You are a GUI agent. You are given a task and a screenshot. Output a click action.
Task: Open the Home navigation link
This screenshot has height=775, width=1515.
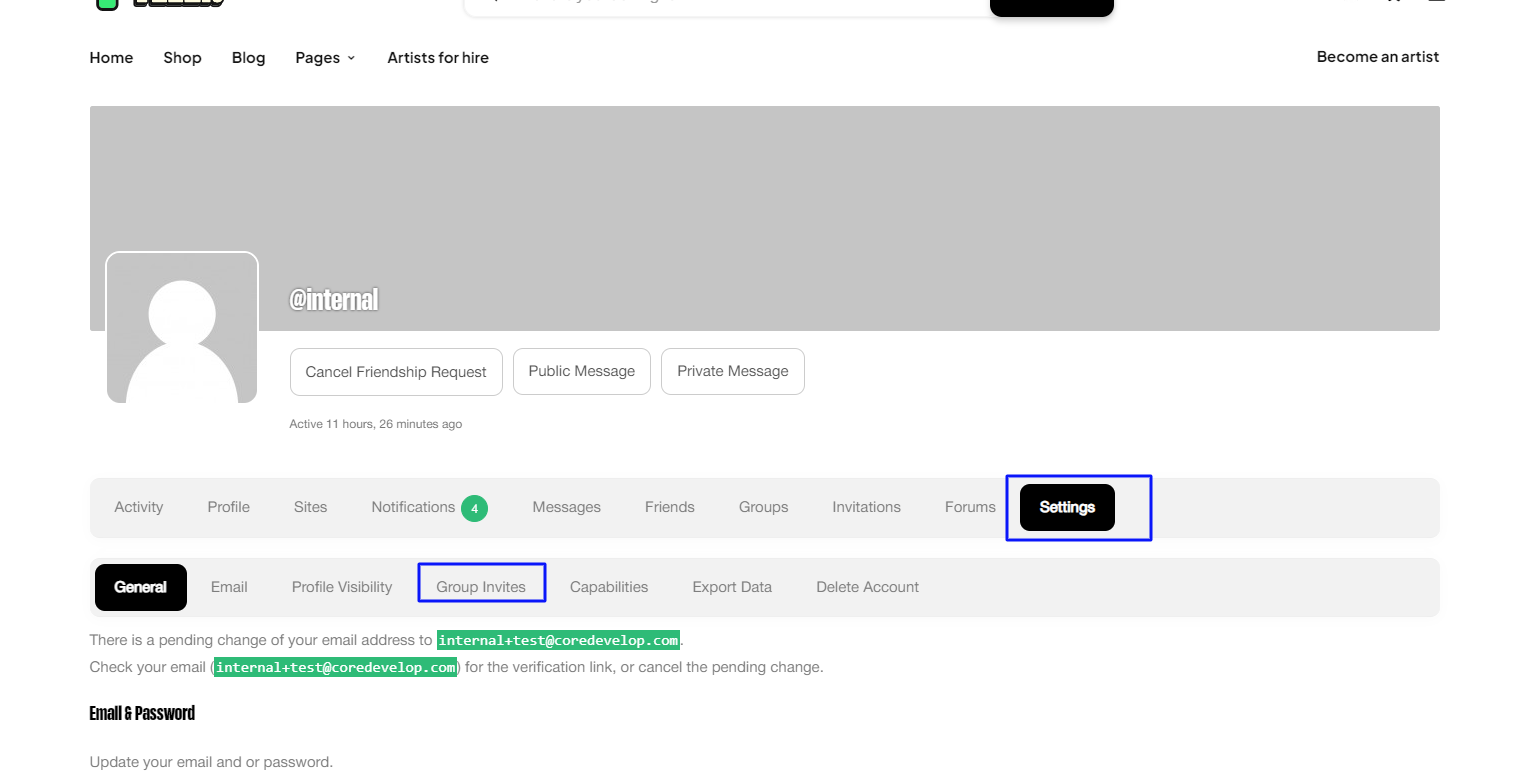click(111, 58)
